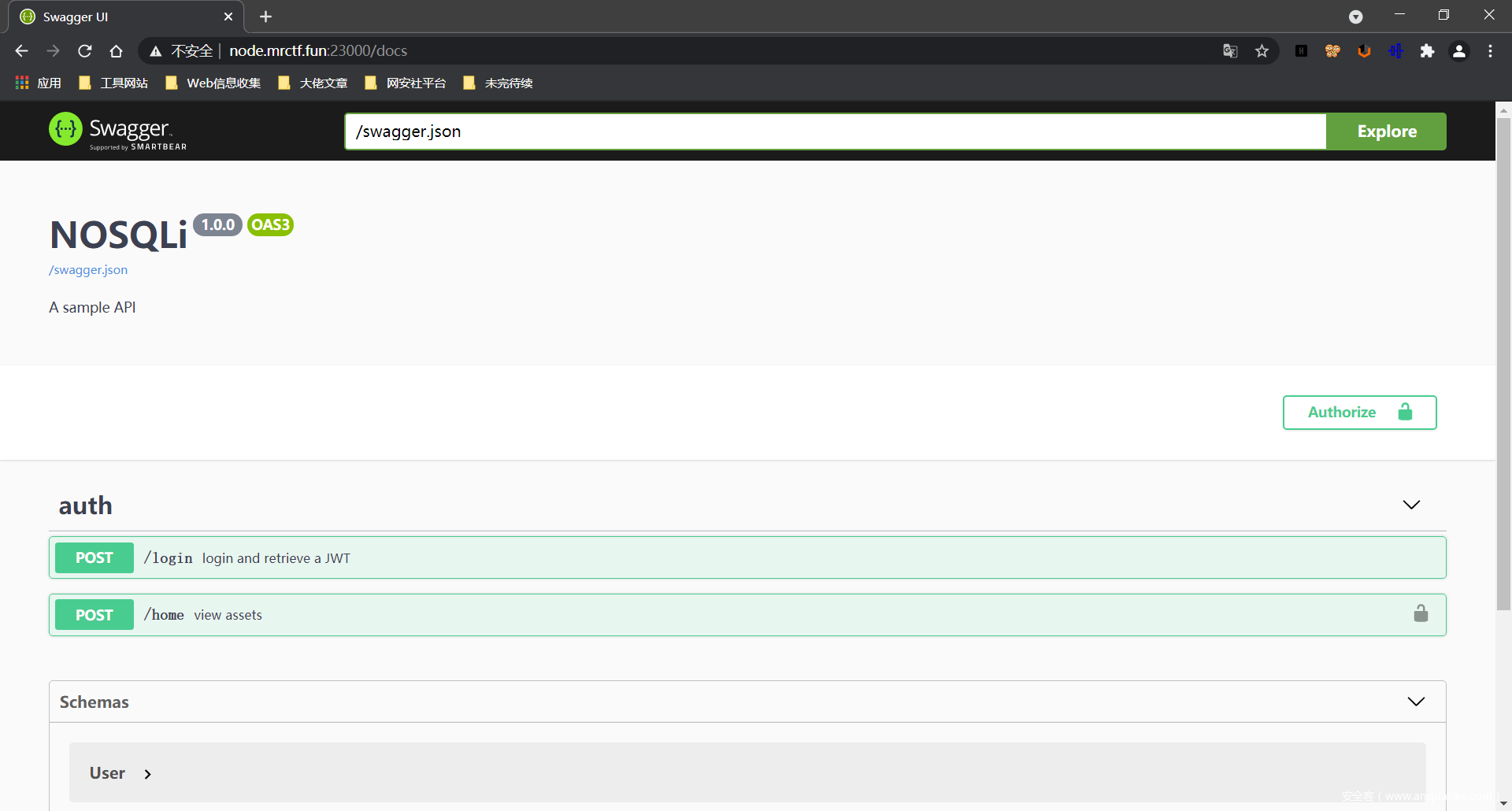Viewport: 1512px width, 811px height.
Task: Bookmark this page with the star icon
Action: pyautogui.click(x=1262, y=51)
